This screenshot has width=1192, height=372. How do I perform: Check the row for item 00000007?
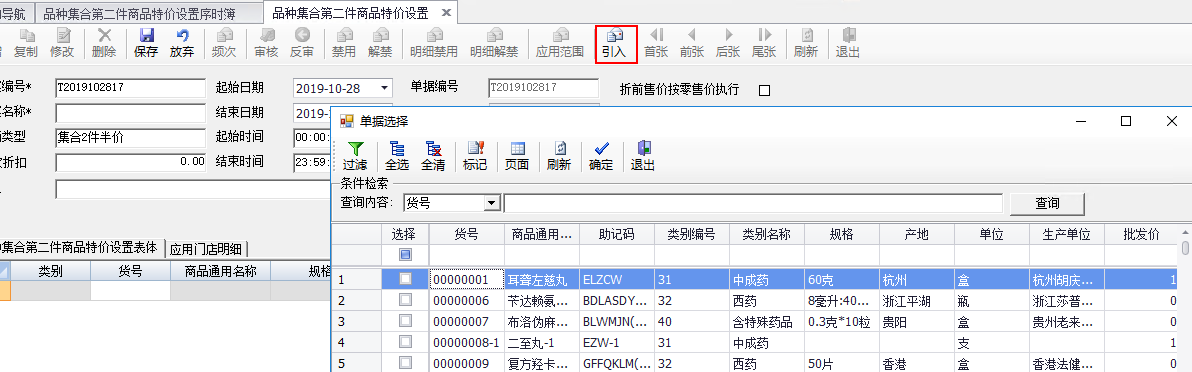pyautogui.click(x=405, y=321)
